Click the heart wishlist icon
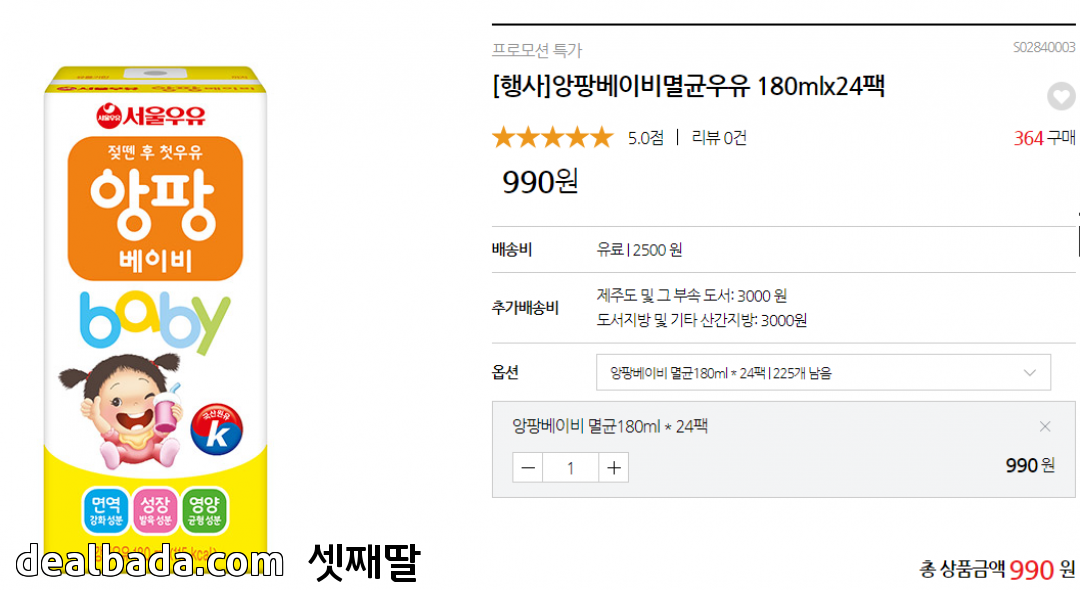The width and height of the screenshot is (1080, 590). click(1061, 97)
